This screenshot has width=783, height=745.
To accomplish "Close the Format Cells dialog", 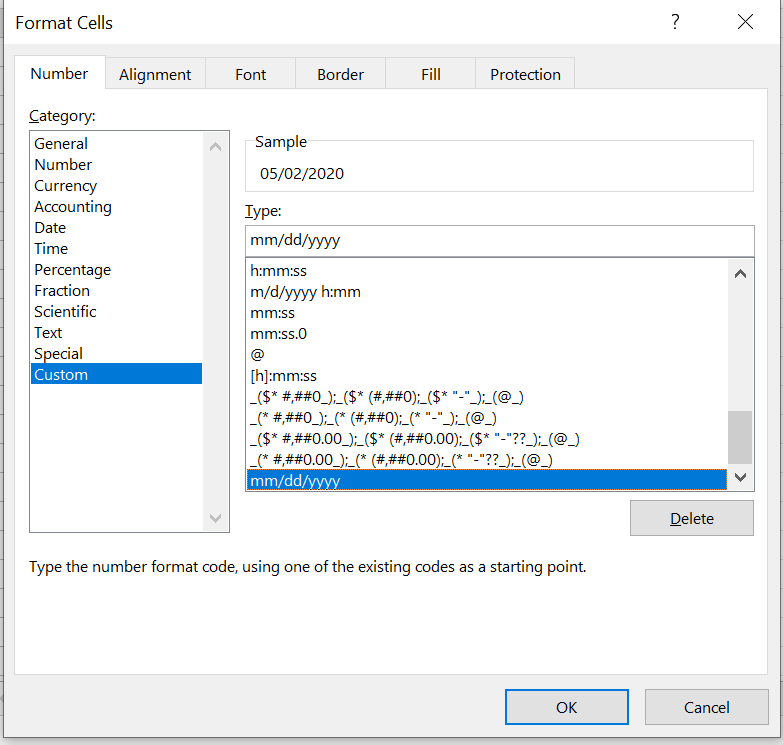I will coord(745,22).
